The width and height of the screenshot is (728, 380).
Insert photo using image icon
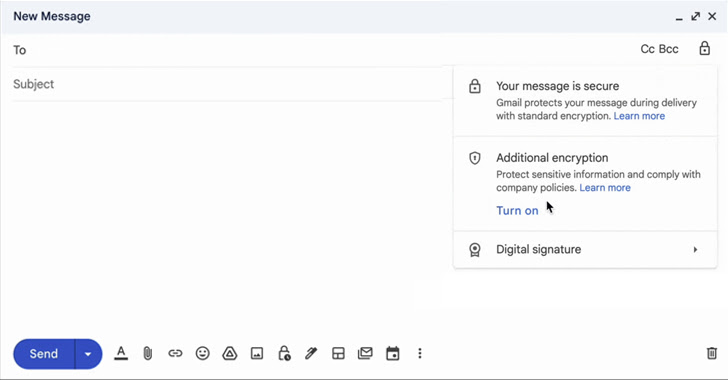[x=257, y=354]
